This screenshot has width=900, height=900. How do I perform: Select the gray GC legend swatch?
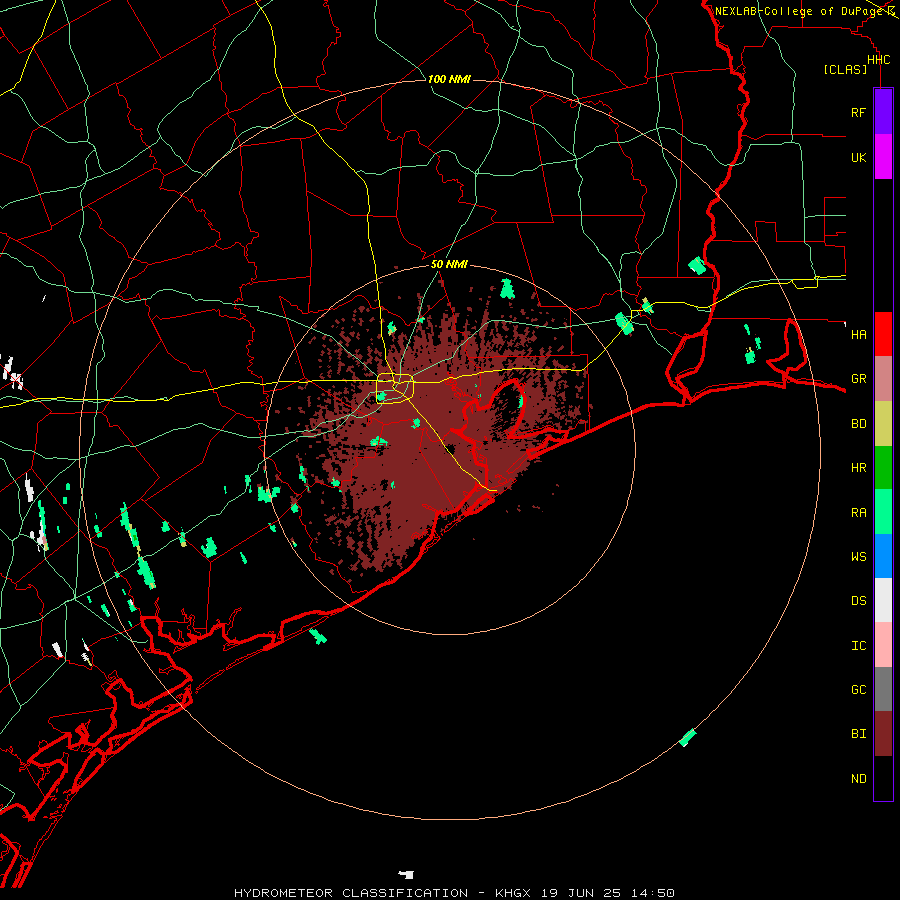point(883,689)
